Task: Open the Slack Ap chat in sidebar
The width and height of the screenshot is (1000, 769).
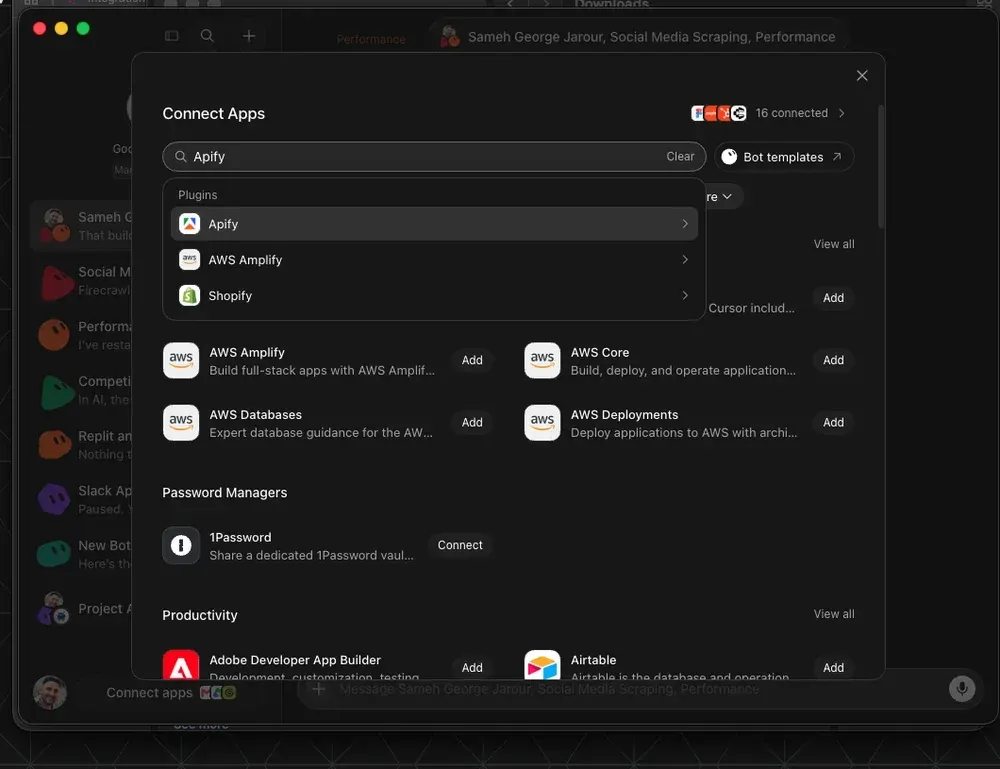Action: pyautogui.click(x=82, y=499)
